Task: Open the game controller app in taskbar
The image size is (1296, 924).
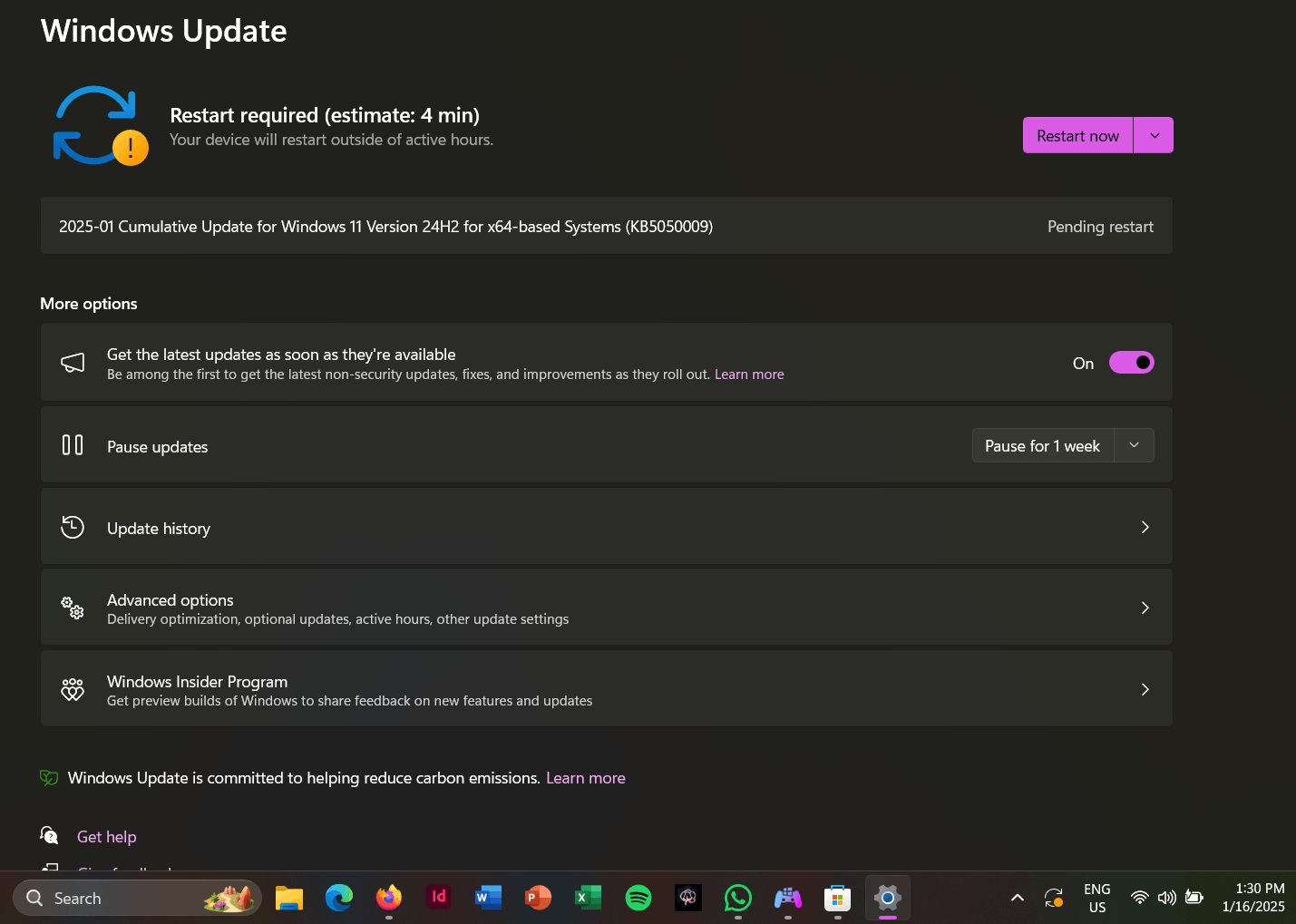Action: point(788,898)
